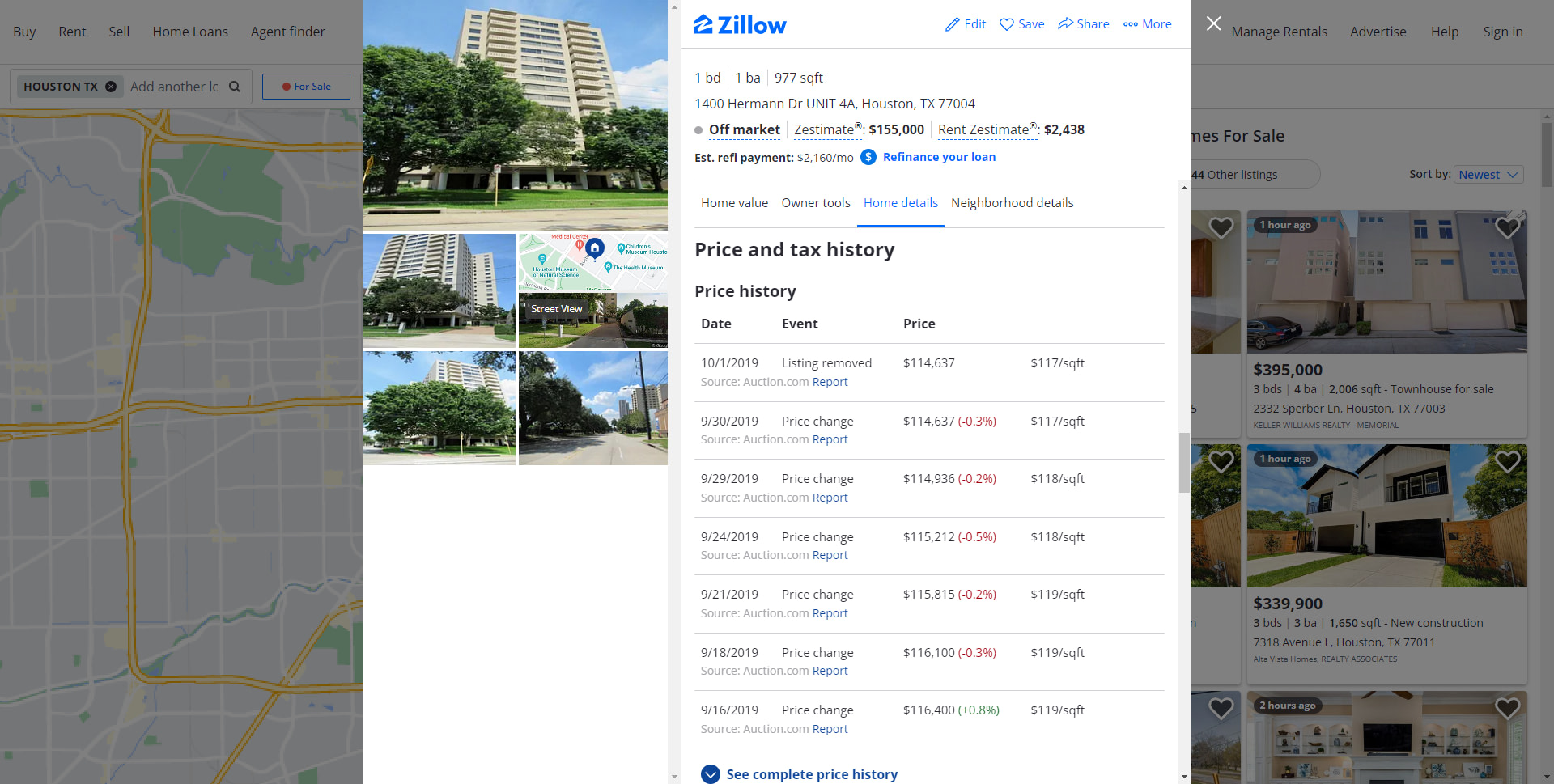Open the Sell menu
1554x784 pixels.
click(x=119, y=32)
